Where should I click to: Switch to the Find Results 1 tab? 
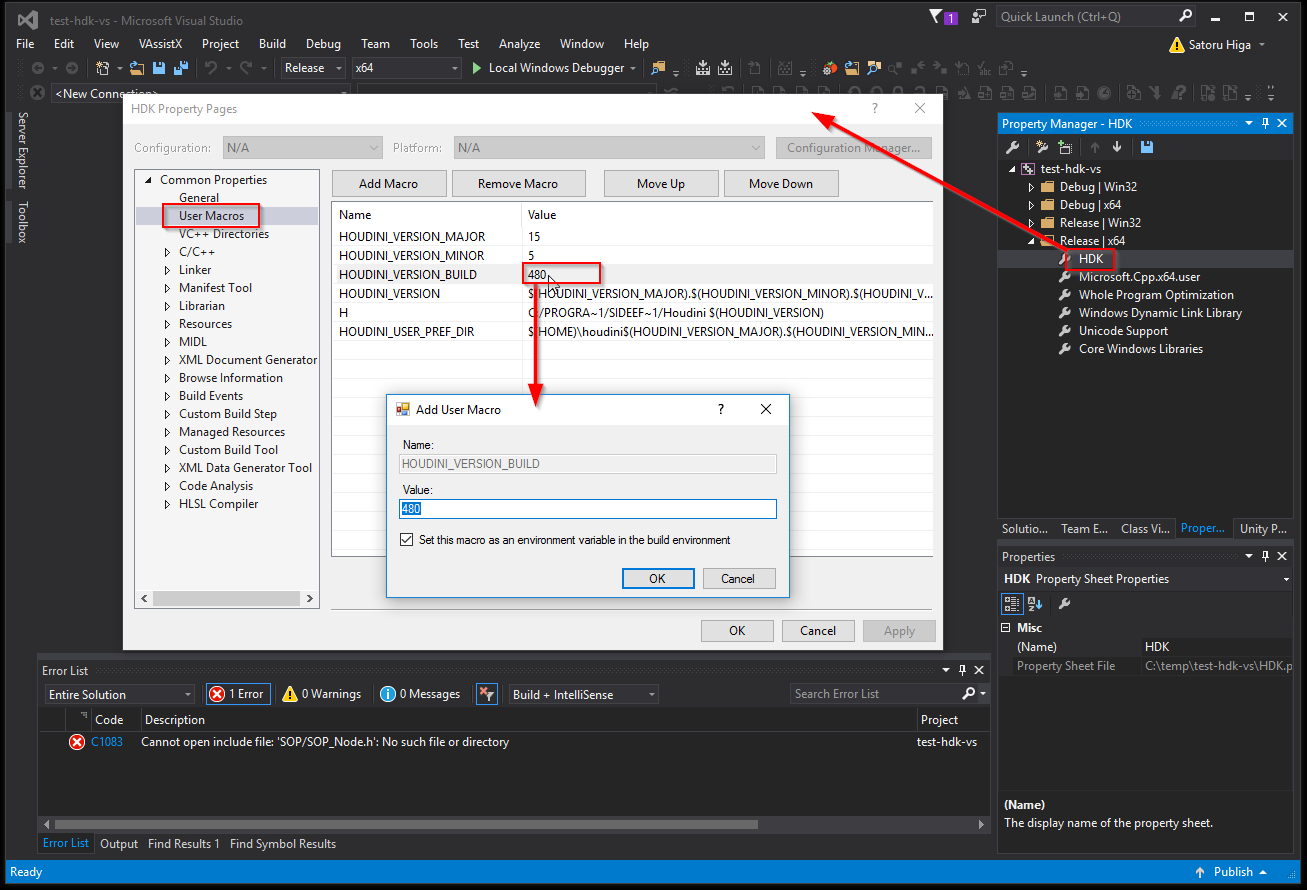tap(184, 844)
